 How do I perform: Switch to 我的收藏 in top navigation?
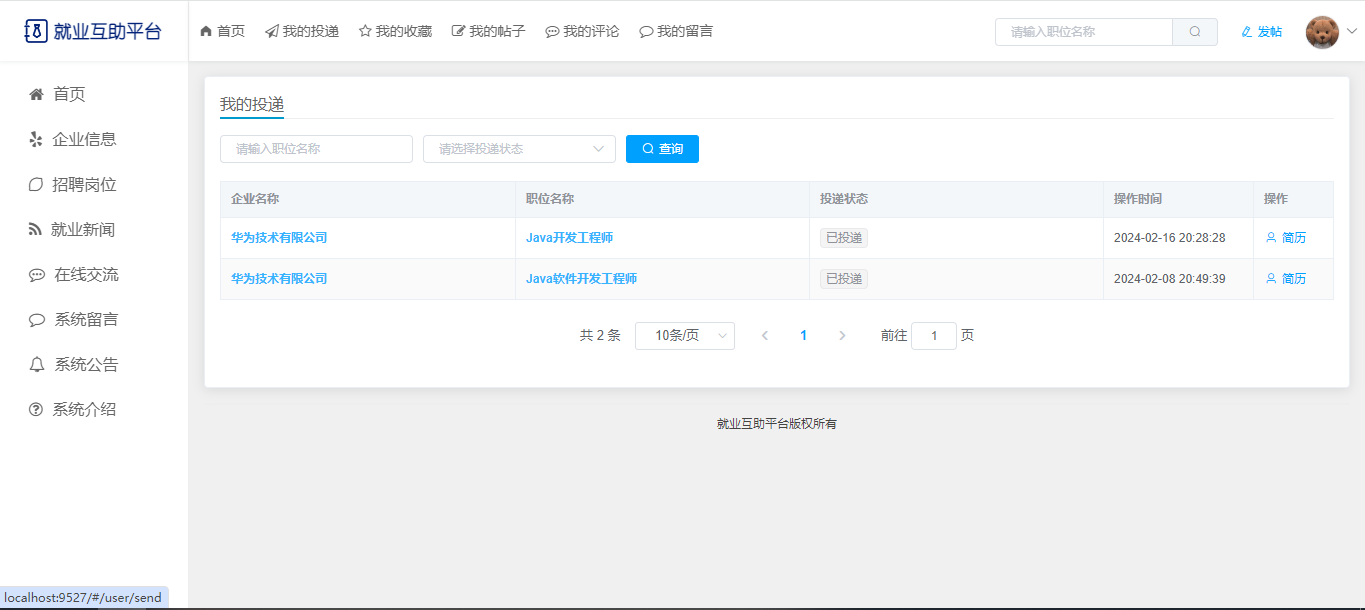tap(395, 32)
